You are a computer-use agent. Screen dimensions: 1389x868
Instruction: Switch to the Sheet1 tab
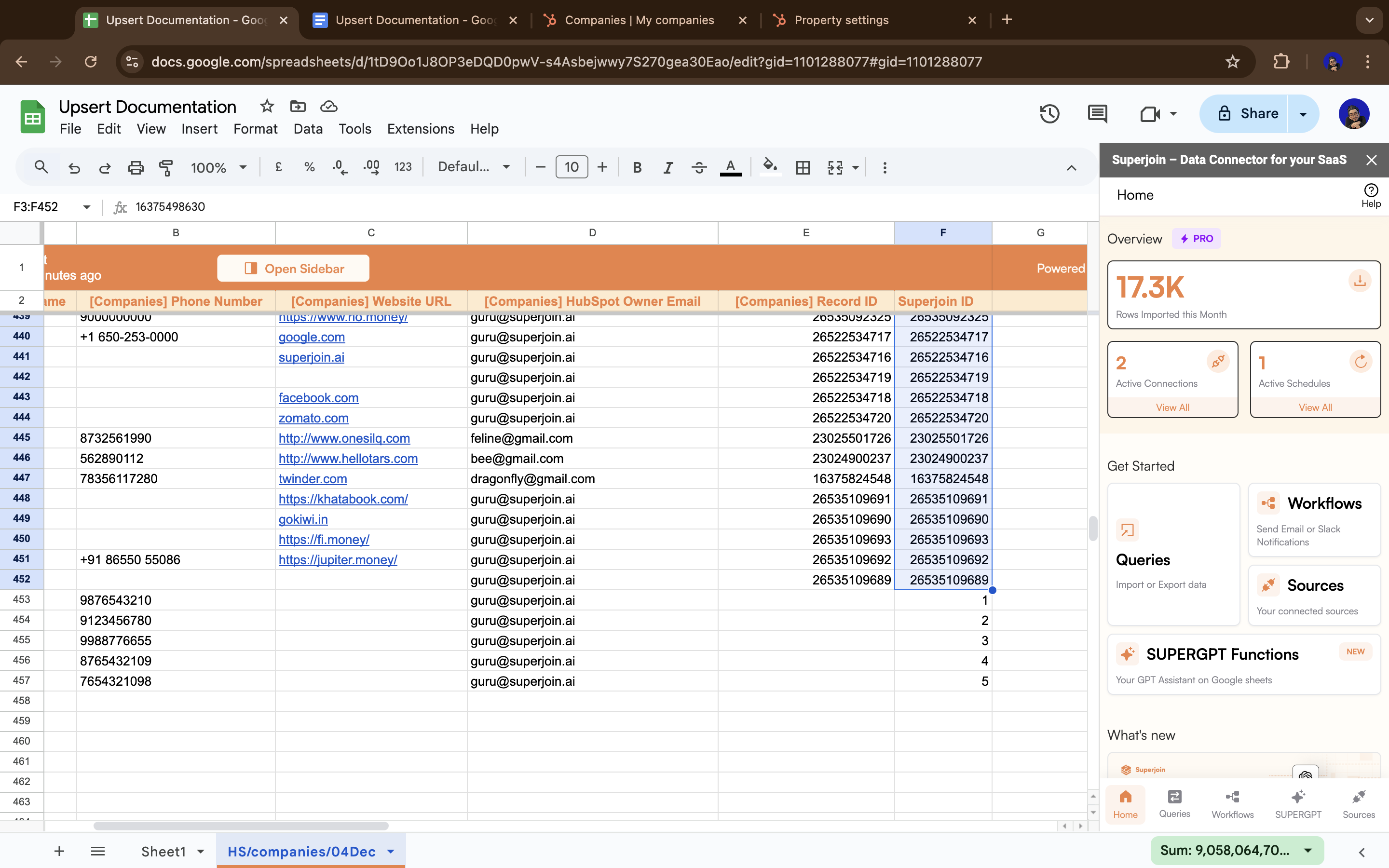click(x=163, y=851)
